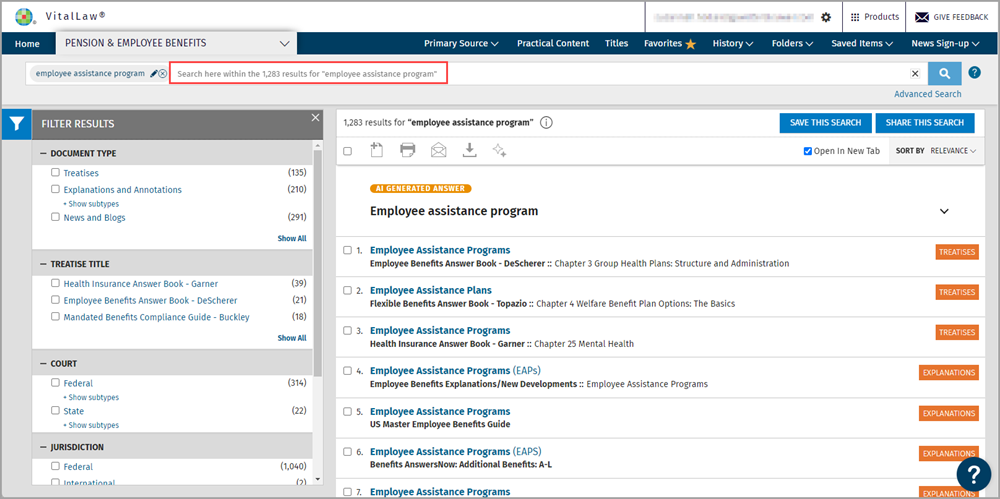Click the Give Feedback envelope button
The image size is (1000, 499).
point(952,17)
